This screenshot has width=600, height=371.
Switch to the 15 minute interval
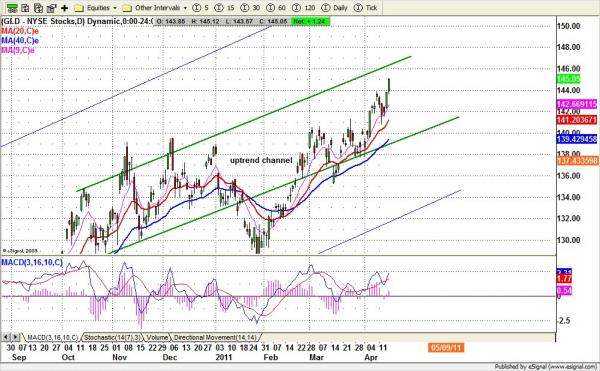click(225, 8)
